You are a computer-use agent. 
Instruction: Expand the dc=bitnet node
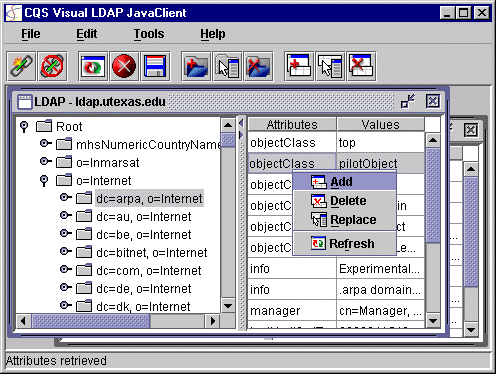pyautogui.click(x=66, y=251)
